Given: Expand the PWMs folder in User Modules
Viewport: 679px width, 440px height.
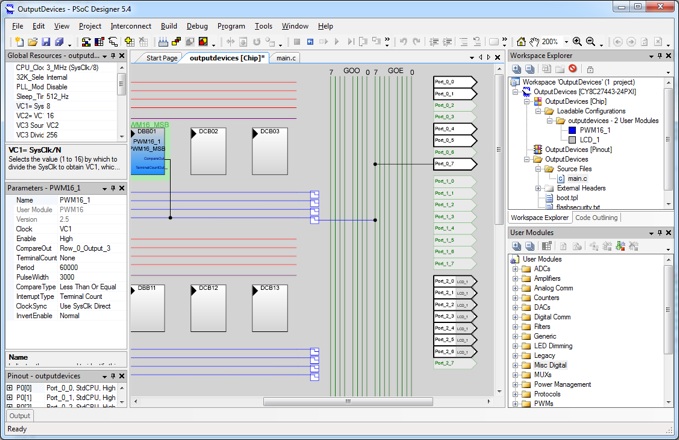Looking at the screenshot, I should point(515,403).
